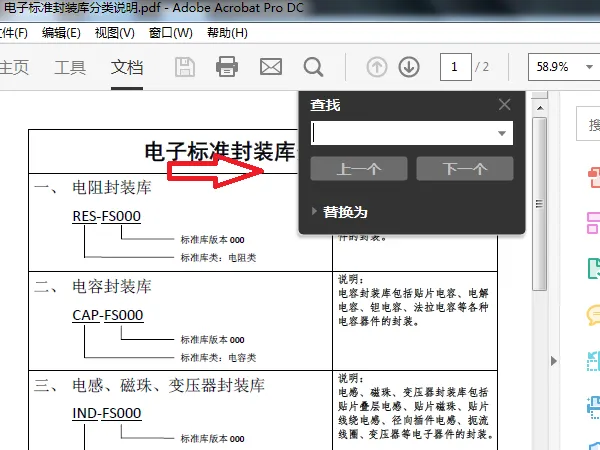Click the blue scan tool icon at bottom

click(x=593, y=408)
